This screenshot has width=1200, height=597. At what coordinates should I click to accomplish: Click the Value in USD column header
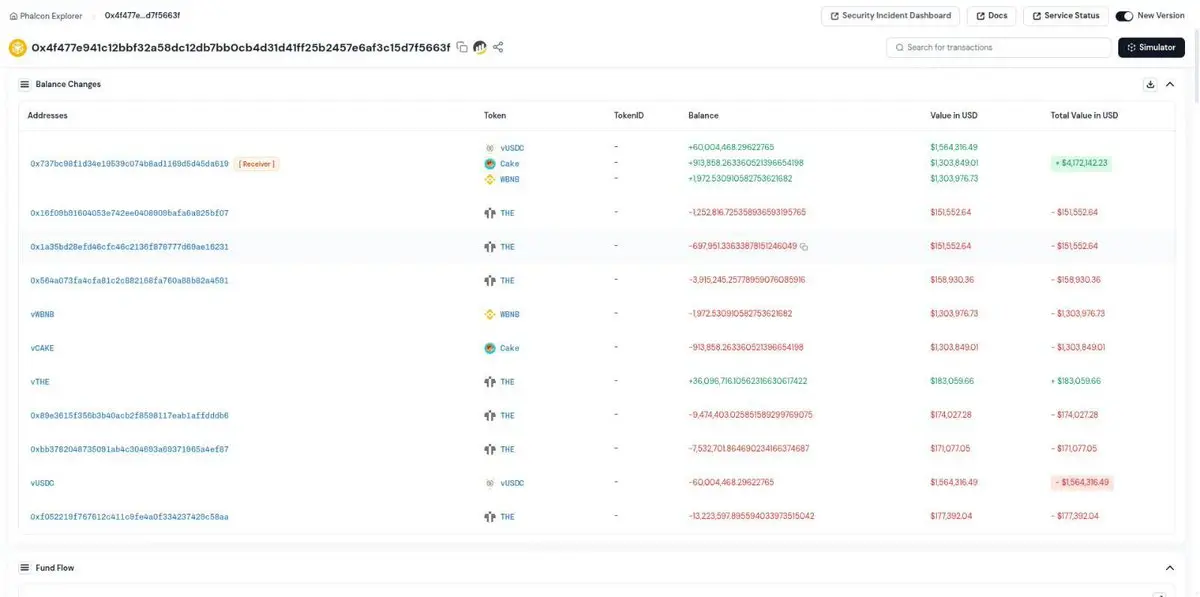pyautogui.click(x=953, y=116)
